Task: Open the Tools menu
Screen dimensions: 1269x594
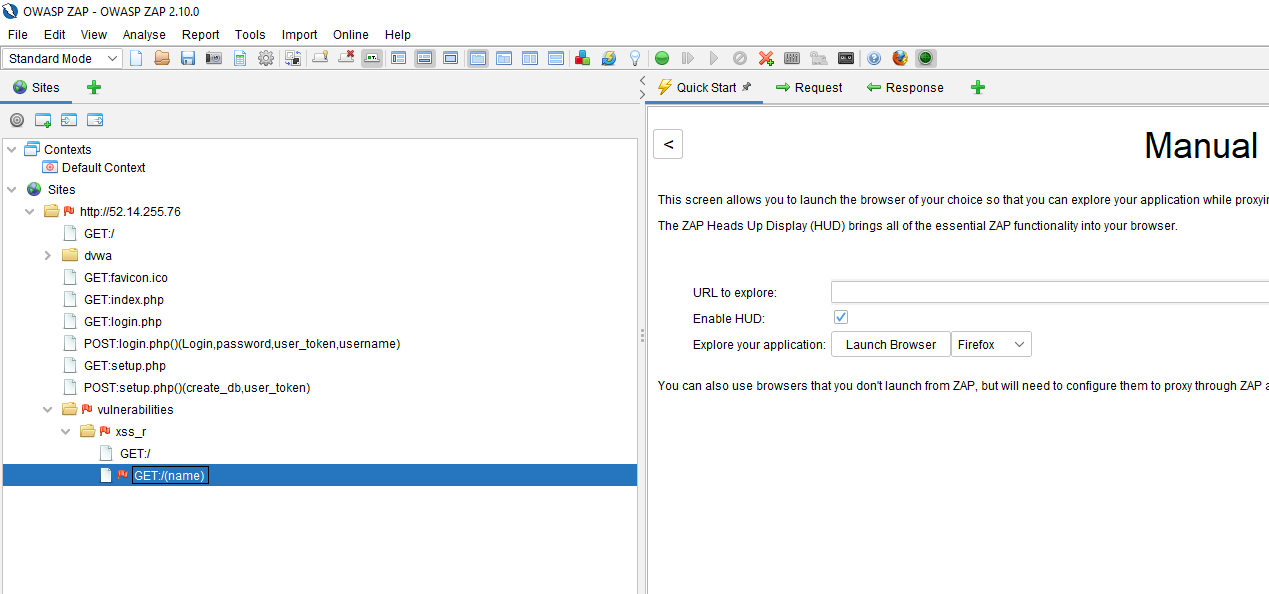Action: (x=250, y=34)
